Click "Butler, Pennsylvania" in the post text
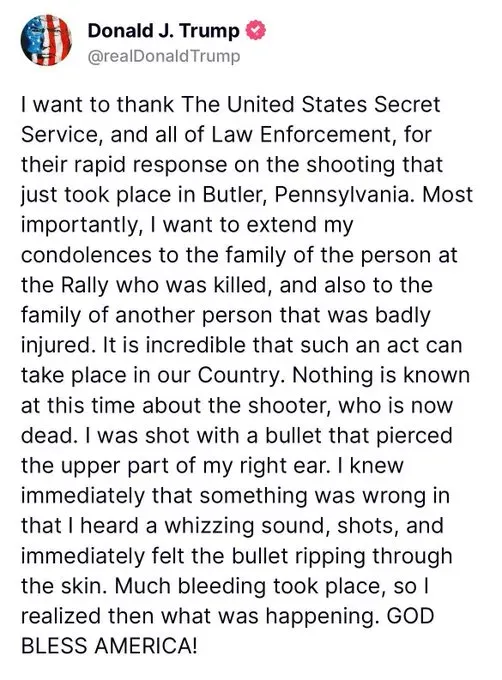502x680 pixels. pos(307,195)
